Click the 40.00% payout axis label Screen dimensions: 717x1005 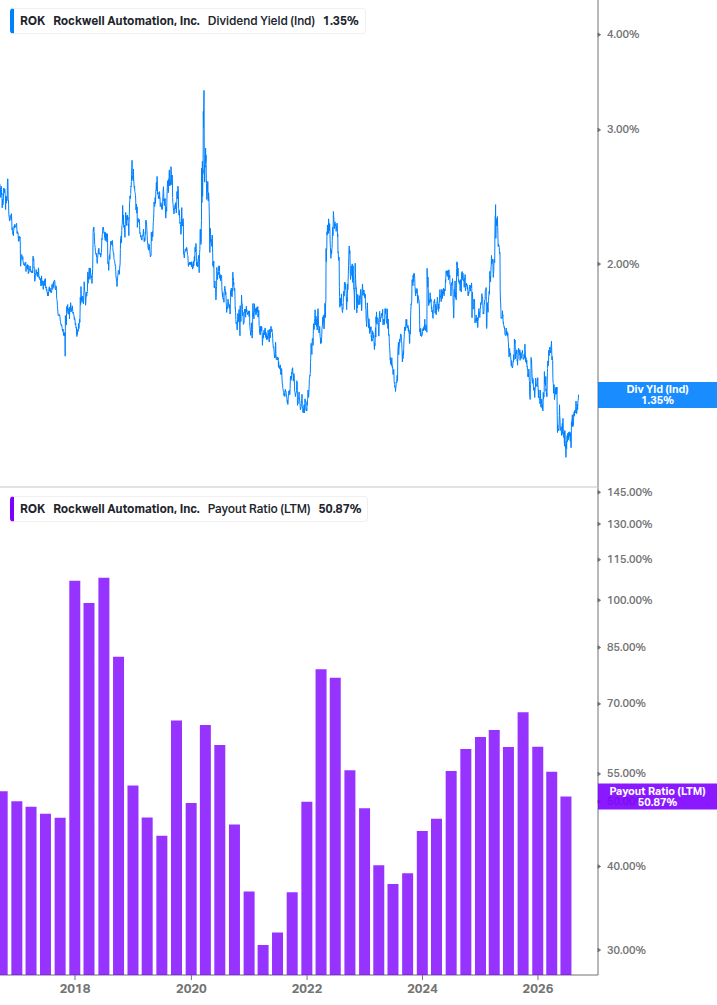[626, 867]
